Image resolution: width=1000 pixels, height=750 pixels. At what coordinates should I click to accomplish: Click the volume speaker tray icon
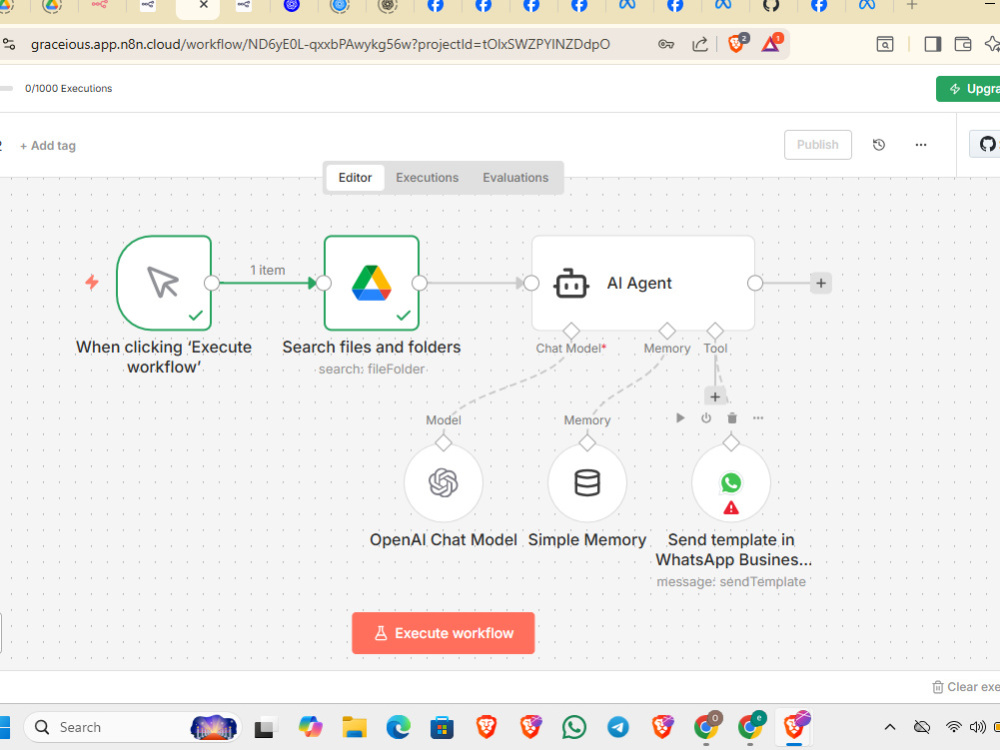pos(977,727)
